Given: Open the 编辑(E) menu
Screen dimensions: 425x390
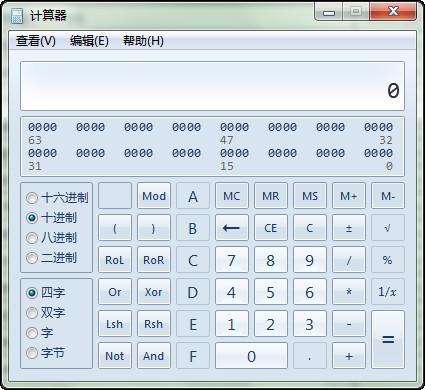Looking at the screenshot, I should (89, 41).
